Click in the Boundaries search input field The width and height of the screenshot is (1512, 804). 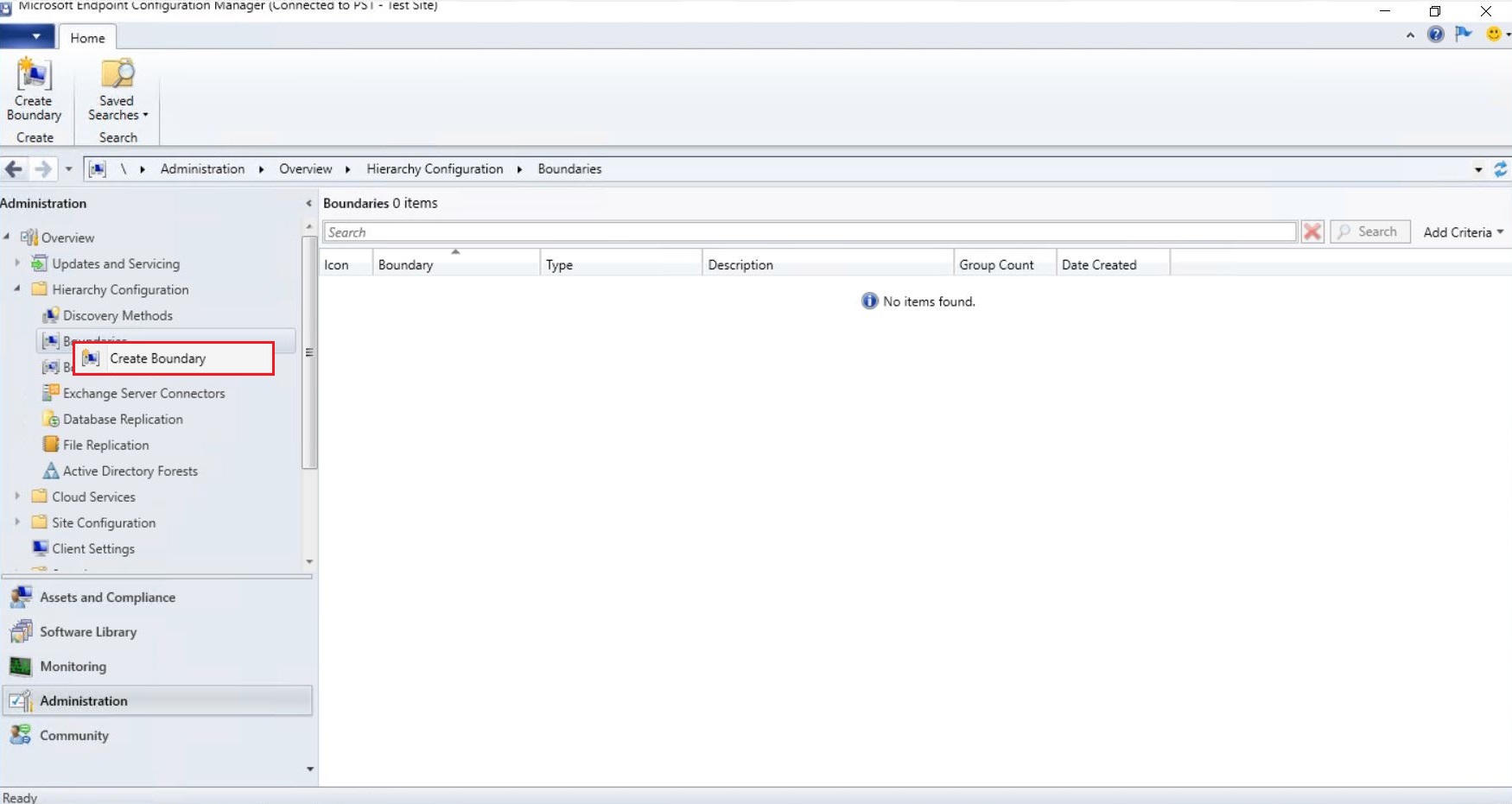click(809, 232)
